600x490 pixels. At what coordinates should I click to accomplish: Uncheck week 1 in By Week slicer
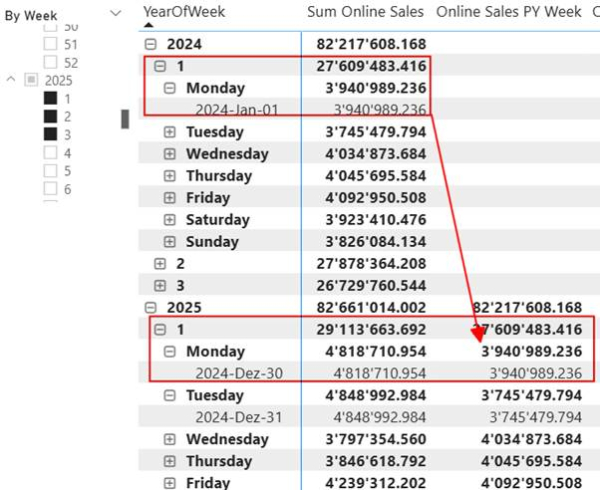[48, 99]
